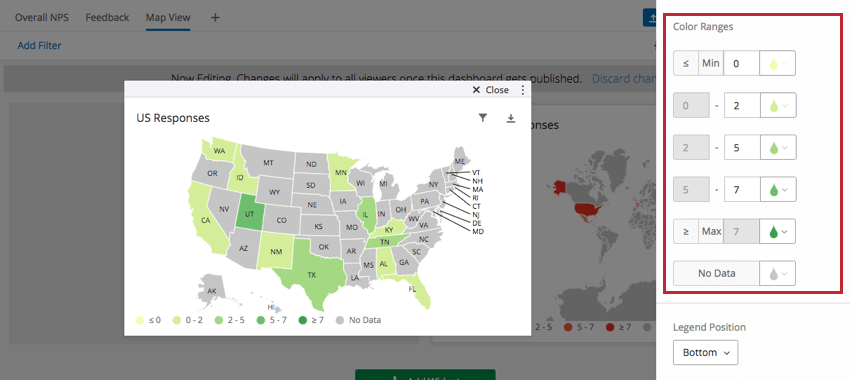Open the filter icon on US Responses widget
This screenshot has width=850, height=380.
(483, 118)
